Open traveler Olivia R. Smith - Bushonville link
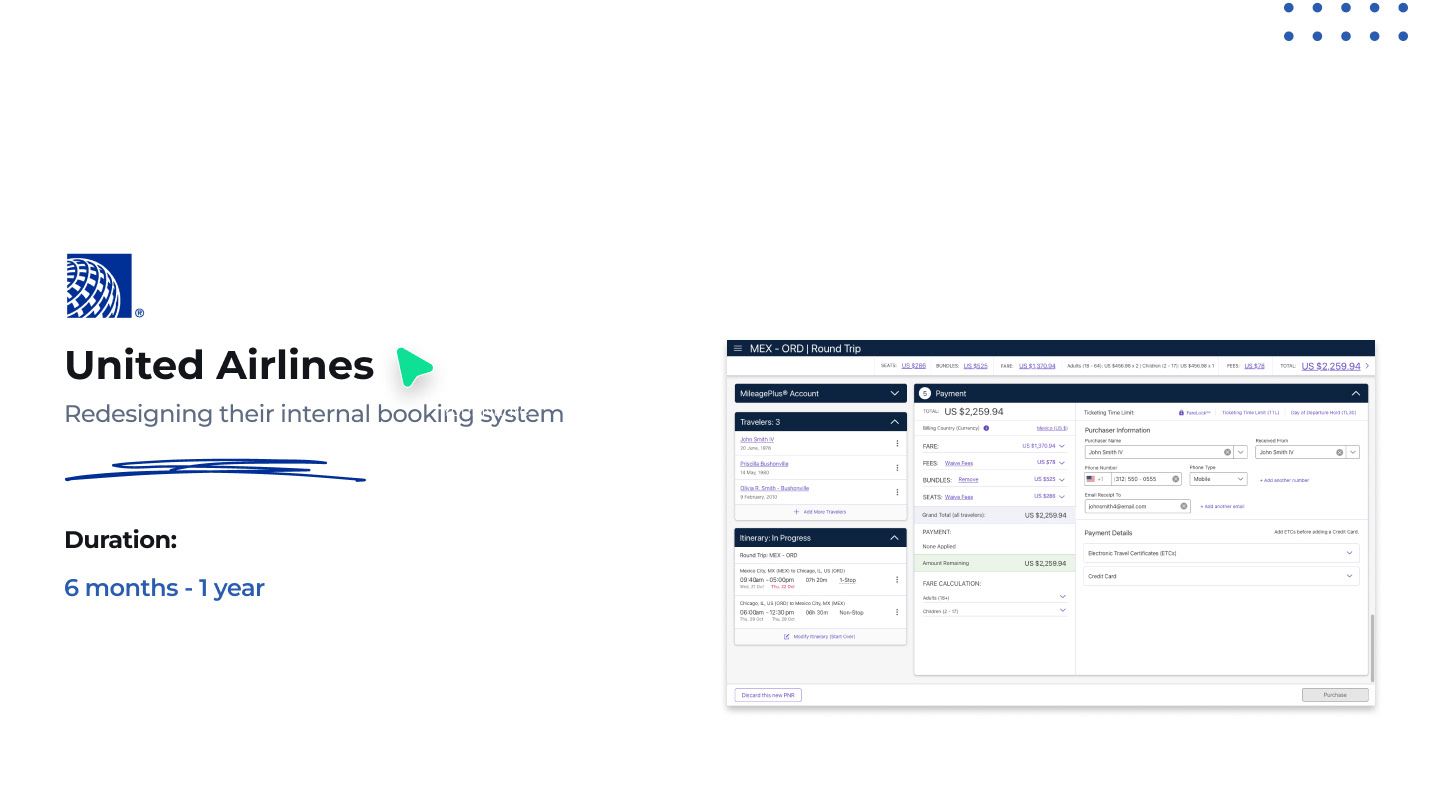 (x=774, y=488)
